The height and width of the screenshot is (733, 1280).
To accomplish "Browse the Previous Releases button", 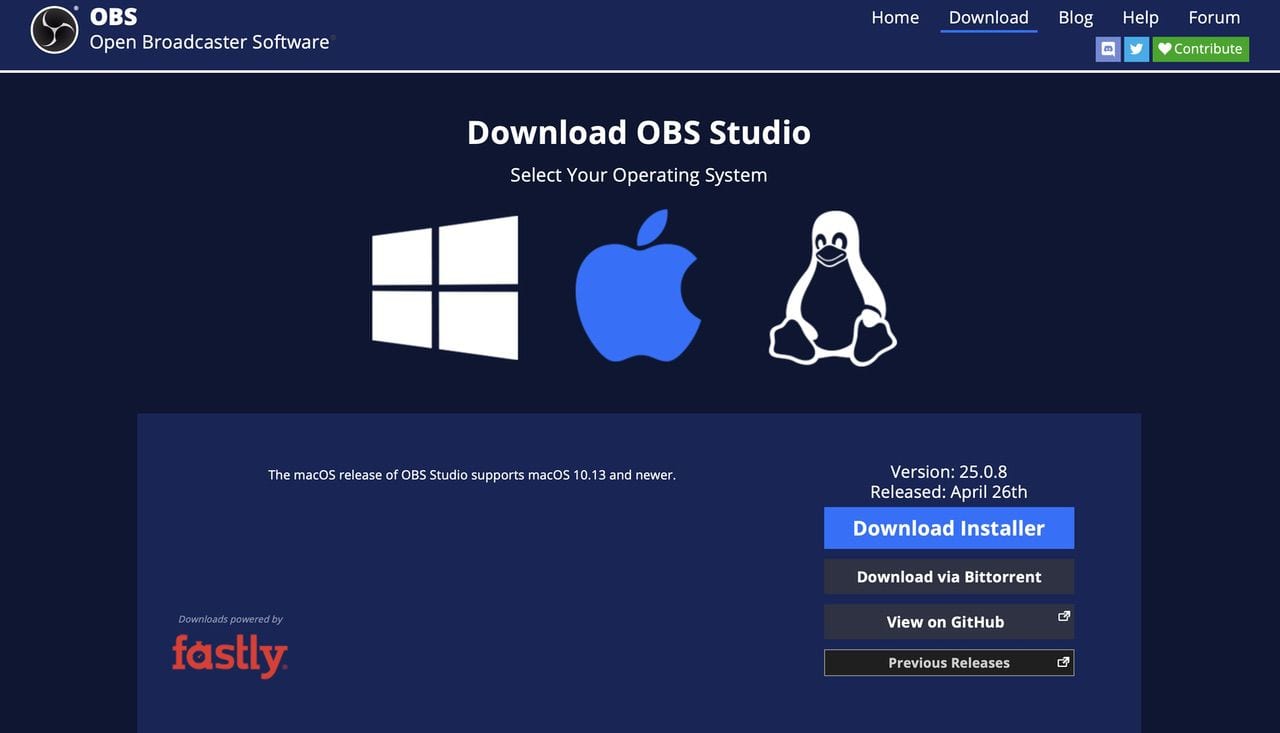I will point(947,663).
